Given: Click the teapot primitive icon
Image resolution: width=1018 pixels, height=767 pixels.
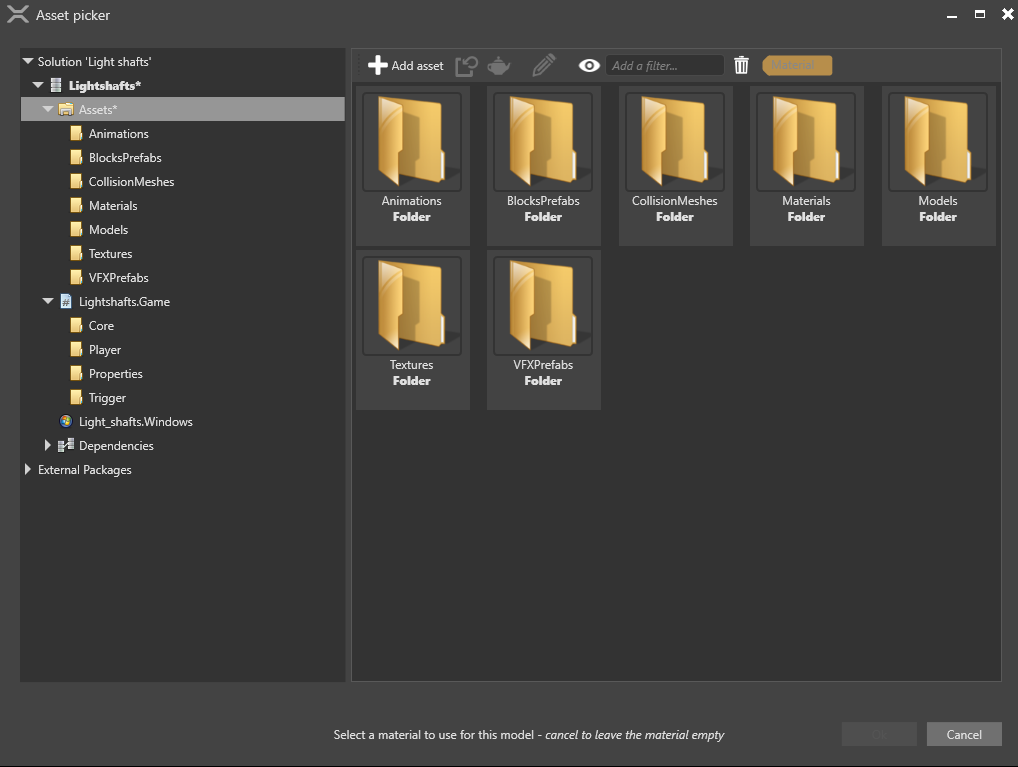Looking at the screenshot, I should [498, 64].
